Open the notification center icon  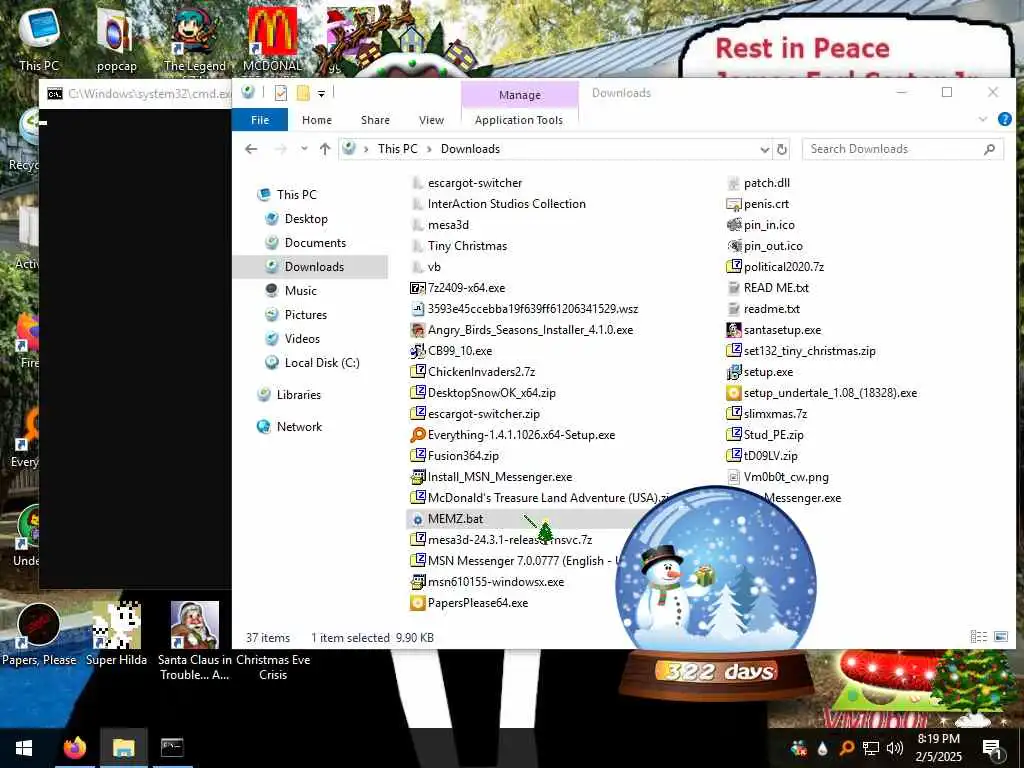(992, 748)
